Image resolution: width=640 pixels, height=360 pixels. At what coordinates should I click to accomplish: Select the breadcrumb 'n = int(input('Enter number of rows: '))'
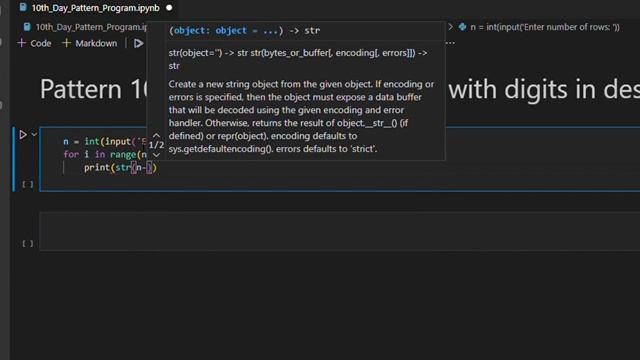coord(545,27)
